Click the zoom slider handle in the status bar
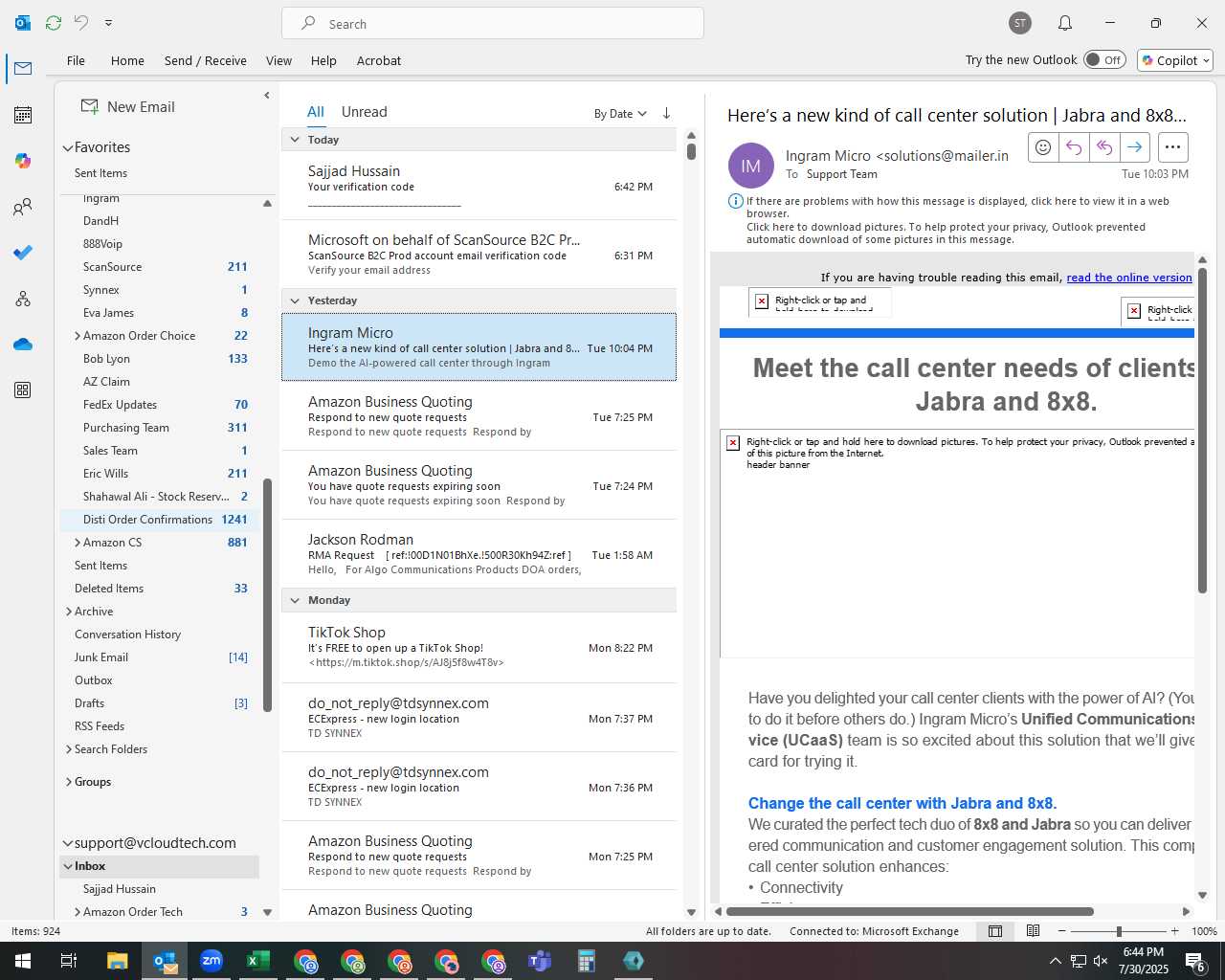The width and height of the screenshot is (1225, 980). [x=1119, y=931]
